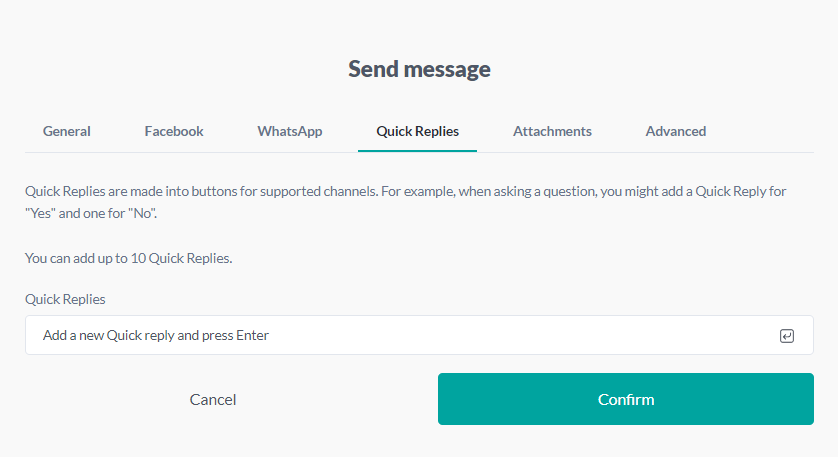The image size is (838, 457).
Task: Go to the Attachments tab
Action: click(552, 131)
